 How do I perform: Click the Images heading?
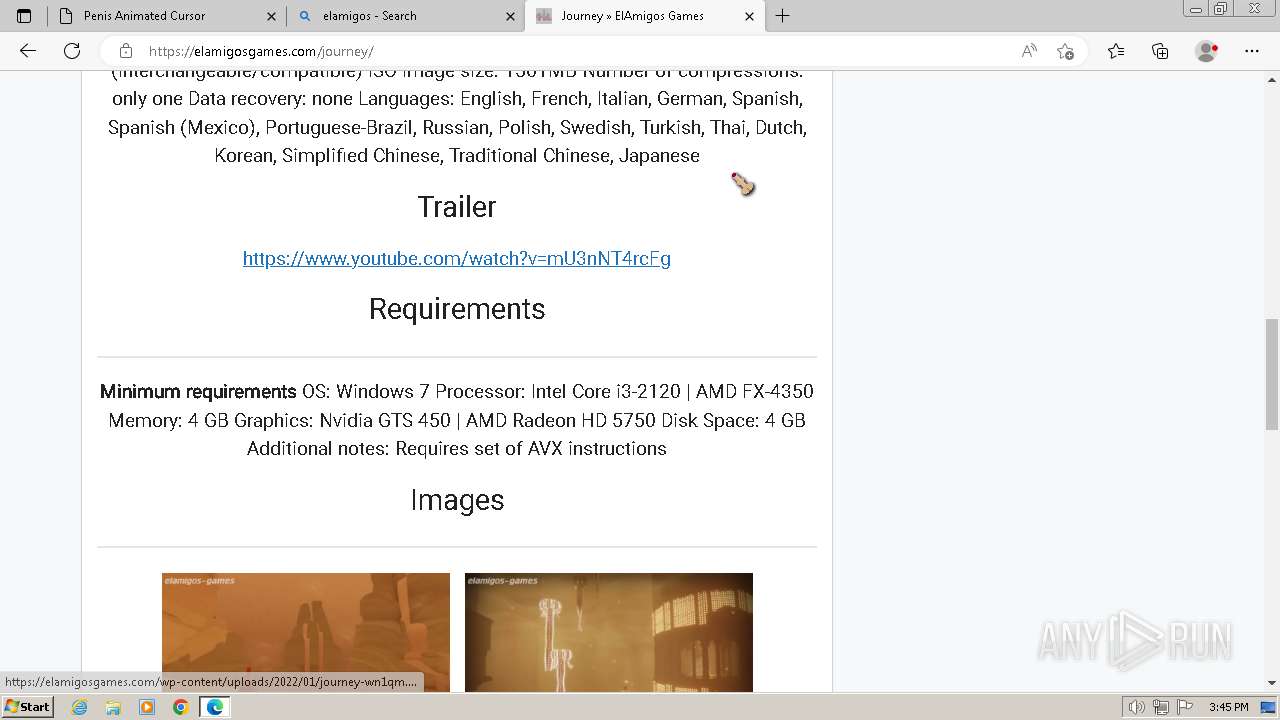457,500
